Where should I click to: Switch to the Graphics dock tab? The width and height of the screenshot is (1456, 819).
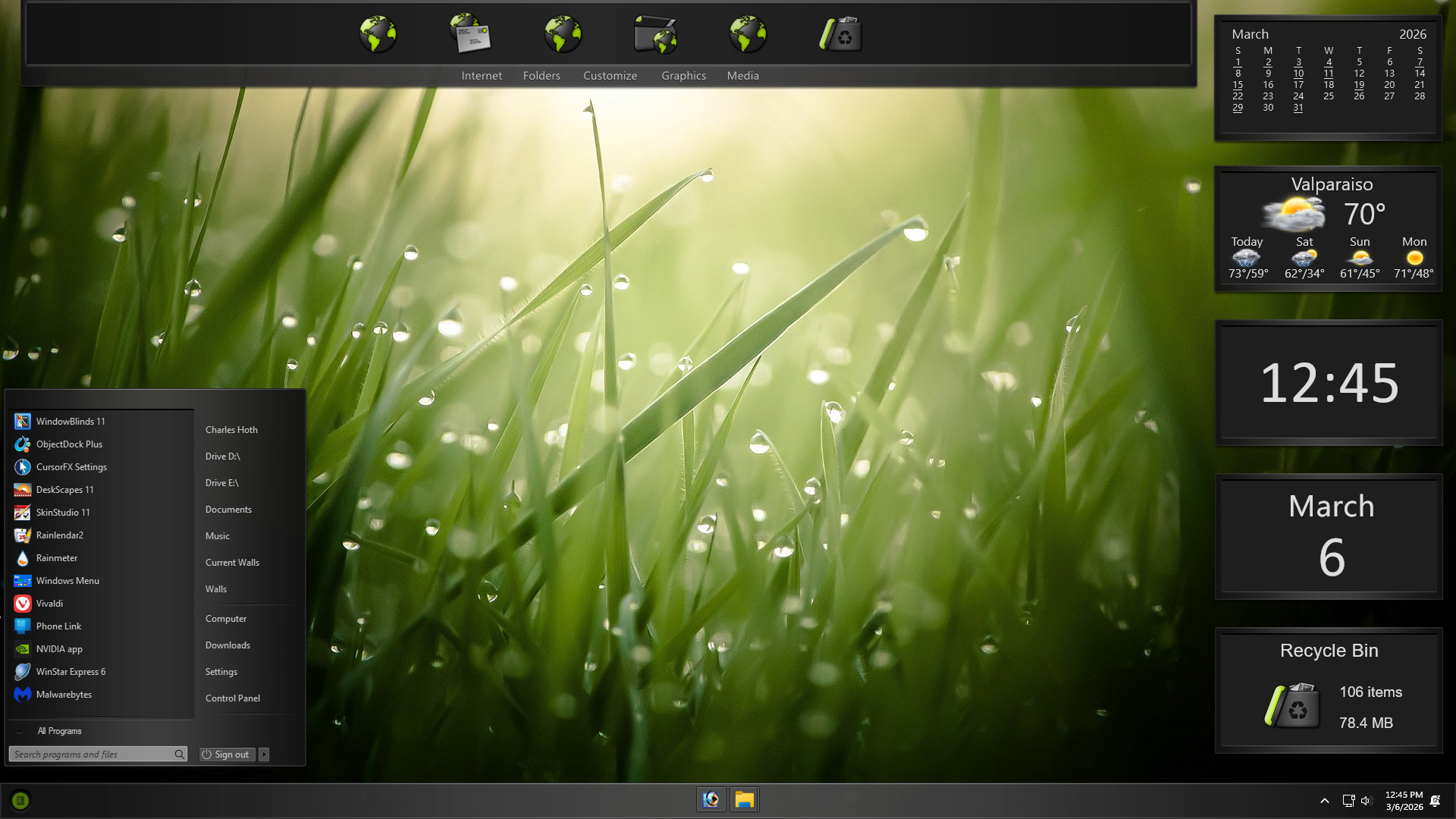pyautogui.click(x=683, y=76)
